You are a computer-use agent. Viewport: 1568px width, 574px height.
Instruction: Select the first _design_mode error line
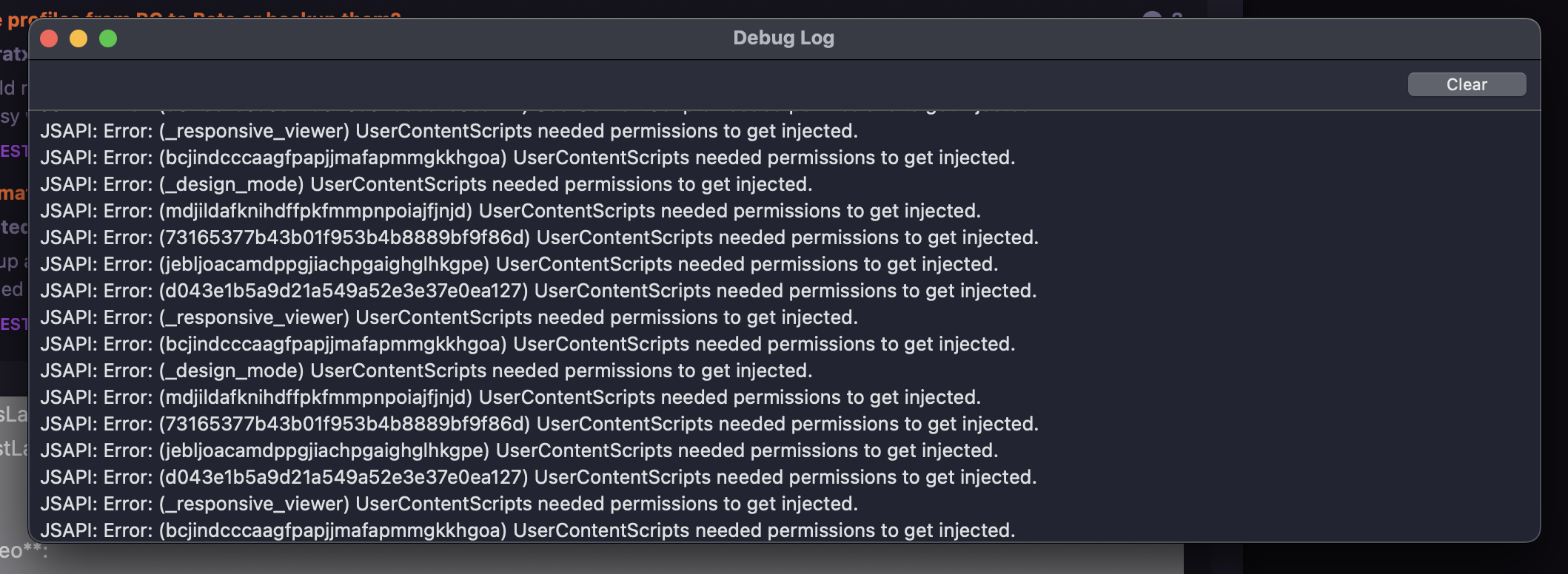click(426, 185)
